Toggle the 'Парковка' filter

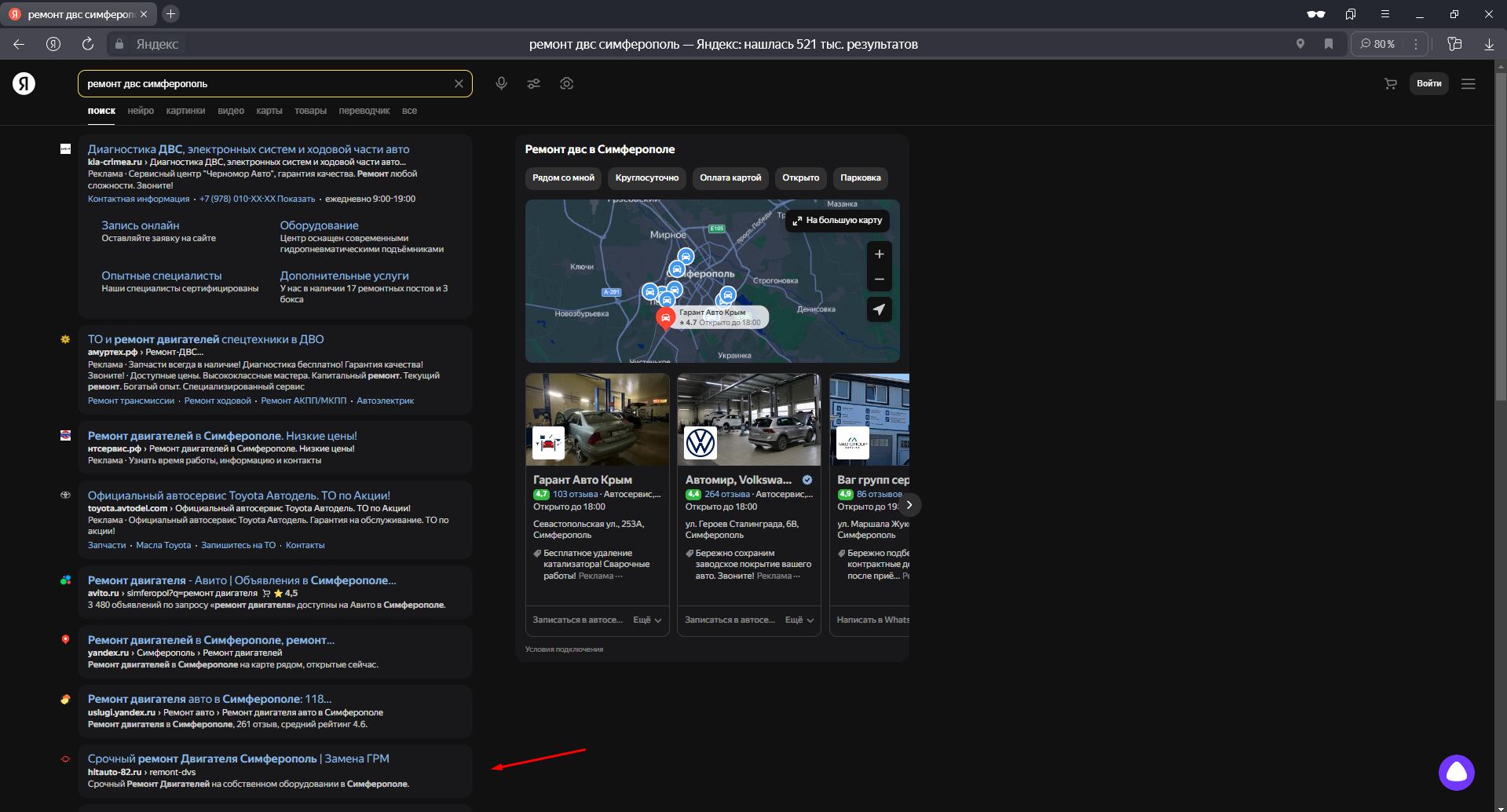860,177
